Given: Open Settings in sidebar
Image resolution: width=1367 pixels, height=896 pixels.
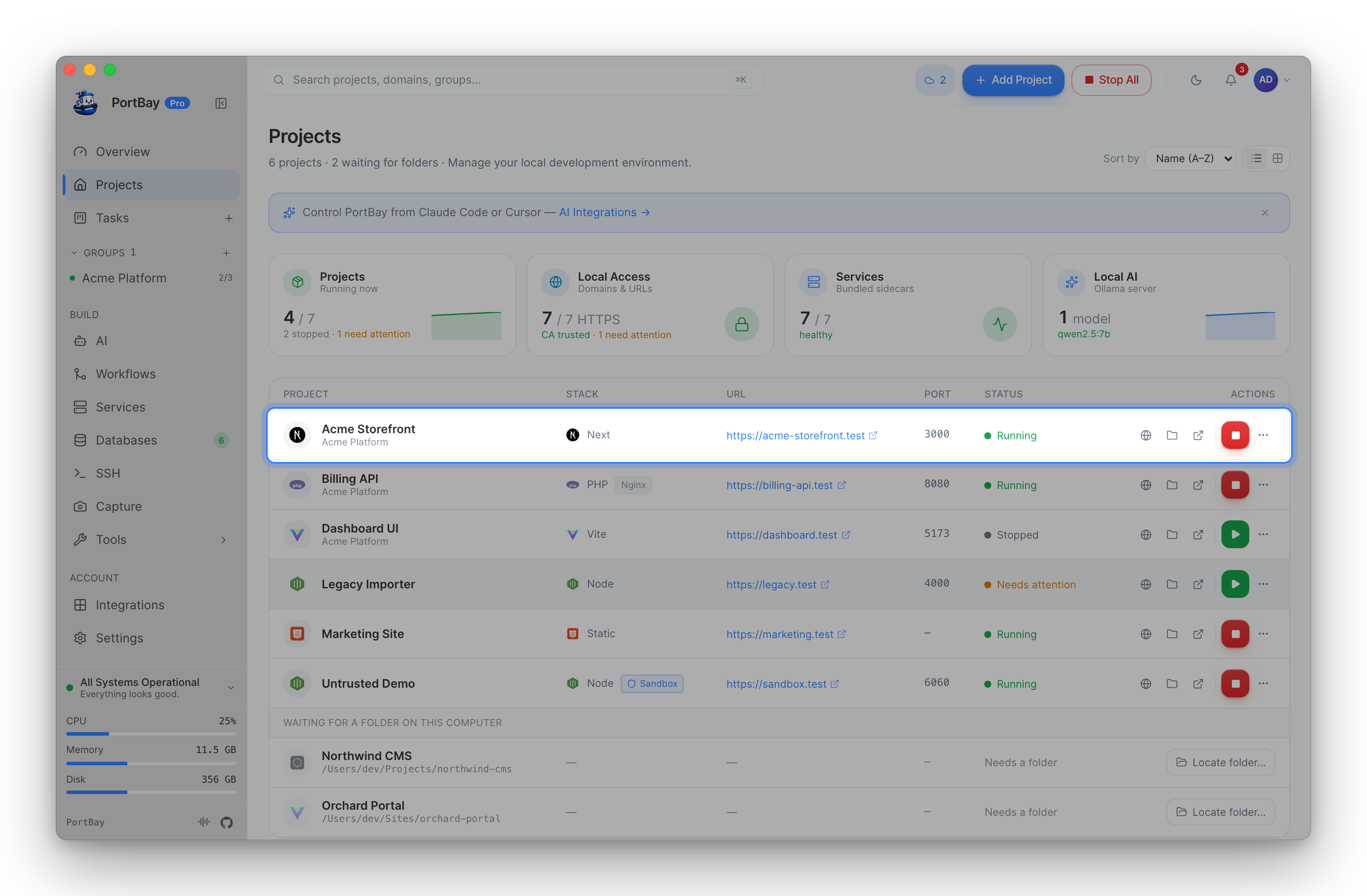Looking at the screenshot, I should (150, 638).
